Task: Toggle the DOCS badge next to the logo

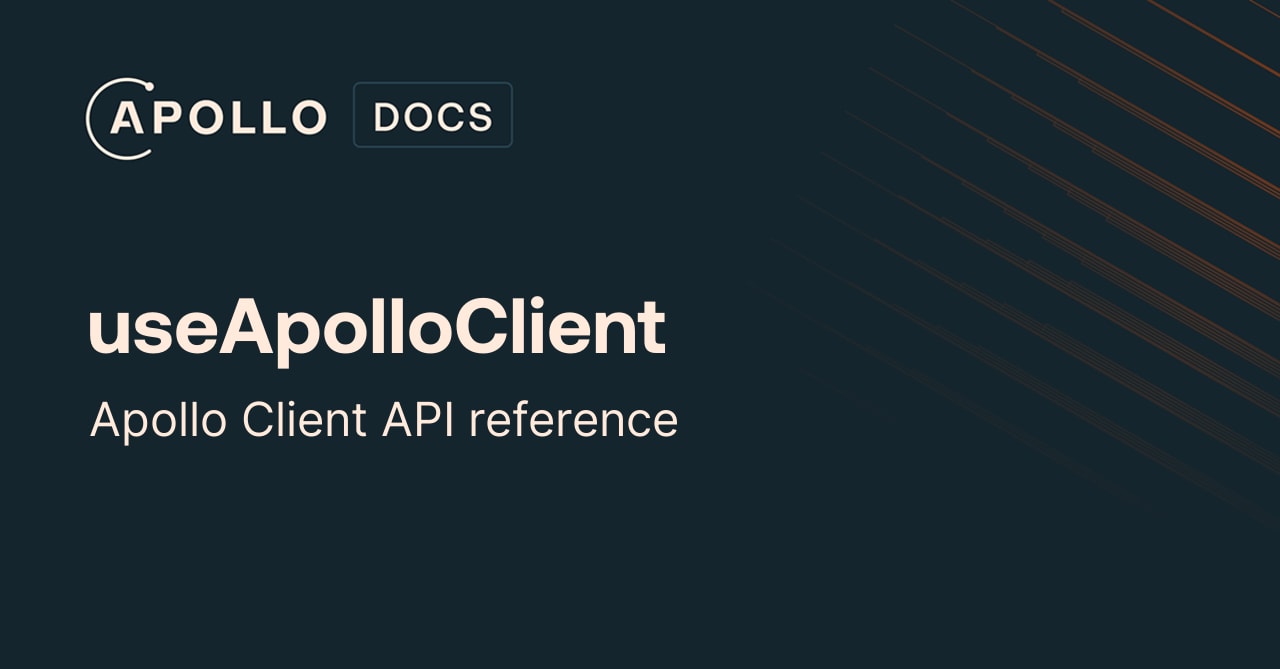Action: [x=432, y=114]
